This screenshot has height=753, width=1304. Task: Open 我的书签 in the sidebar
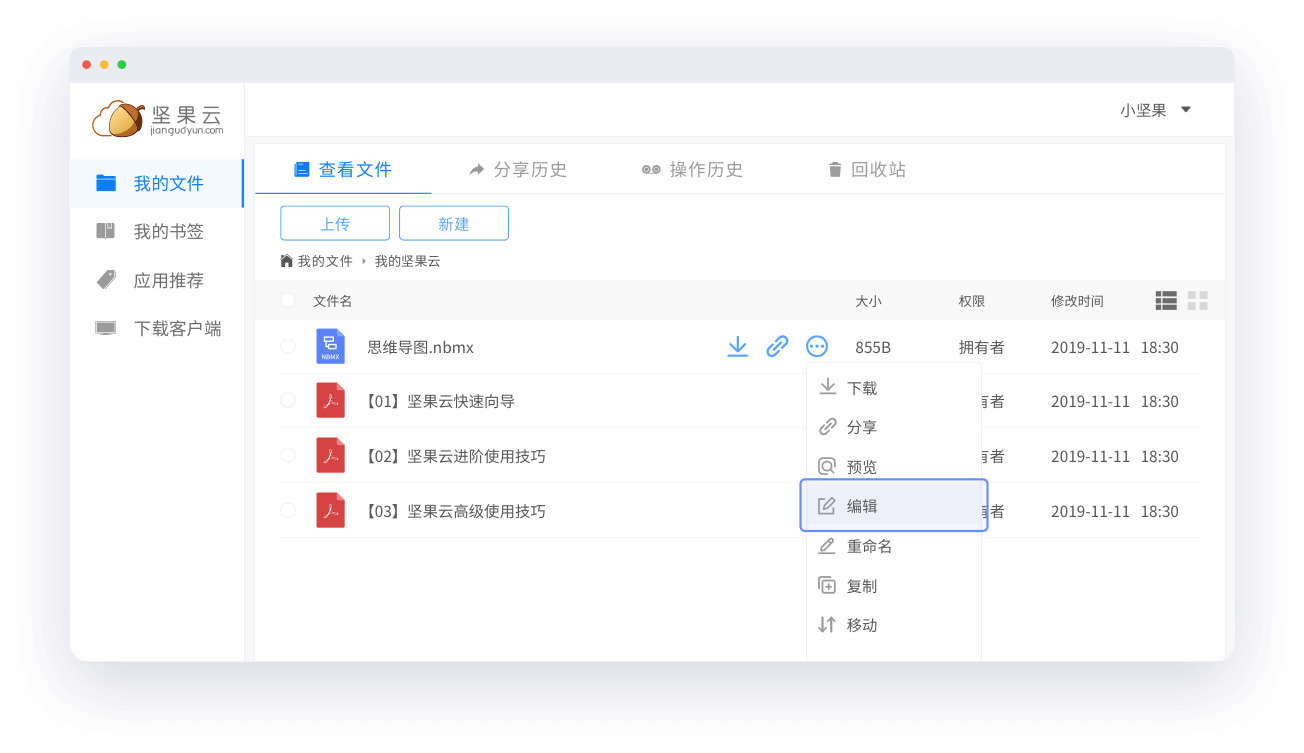168,232
